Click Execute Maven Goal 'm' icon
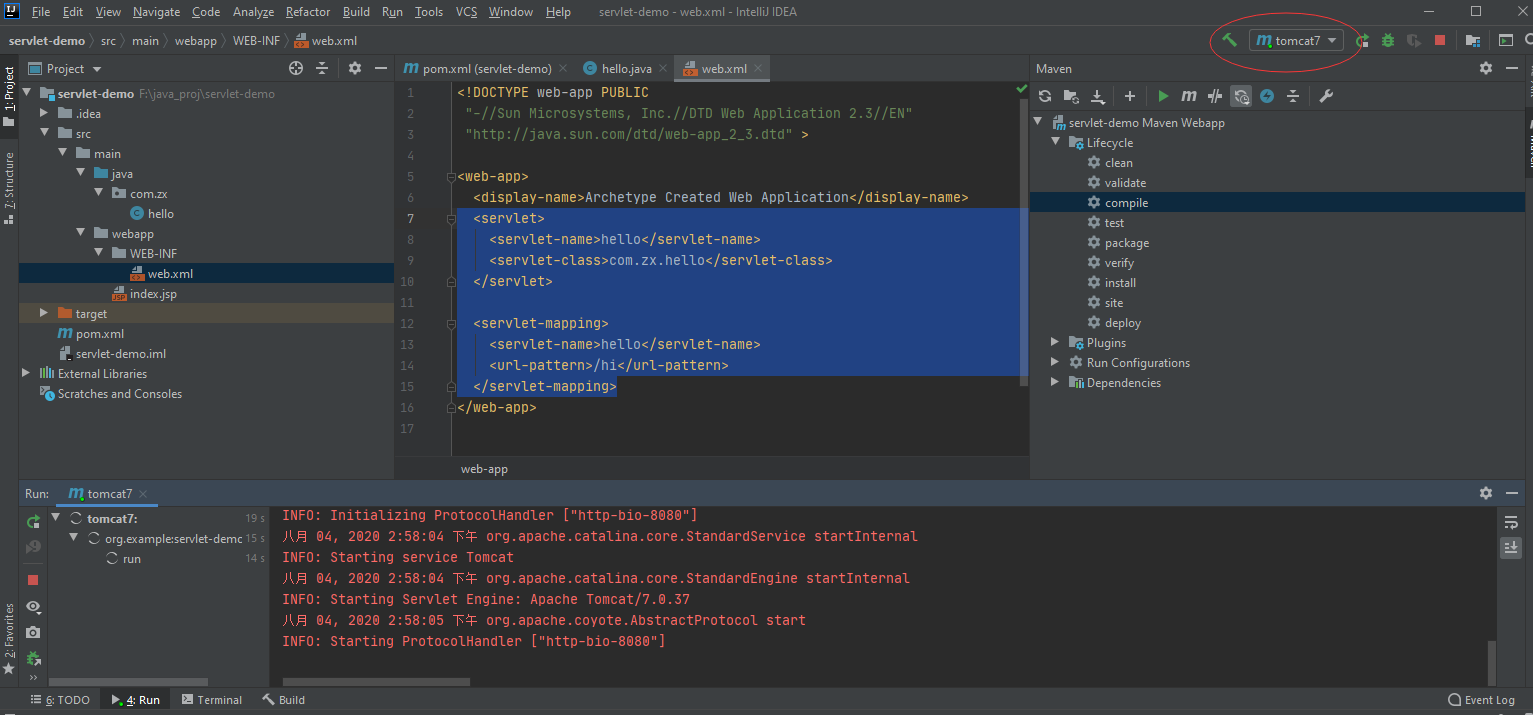The height and width of the screenshot is (715, 1533). tap(1189, 96)
